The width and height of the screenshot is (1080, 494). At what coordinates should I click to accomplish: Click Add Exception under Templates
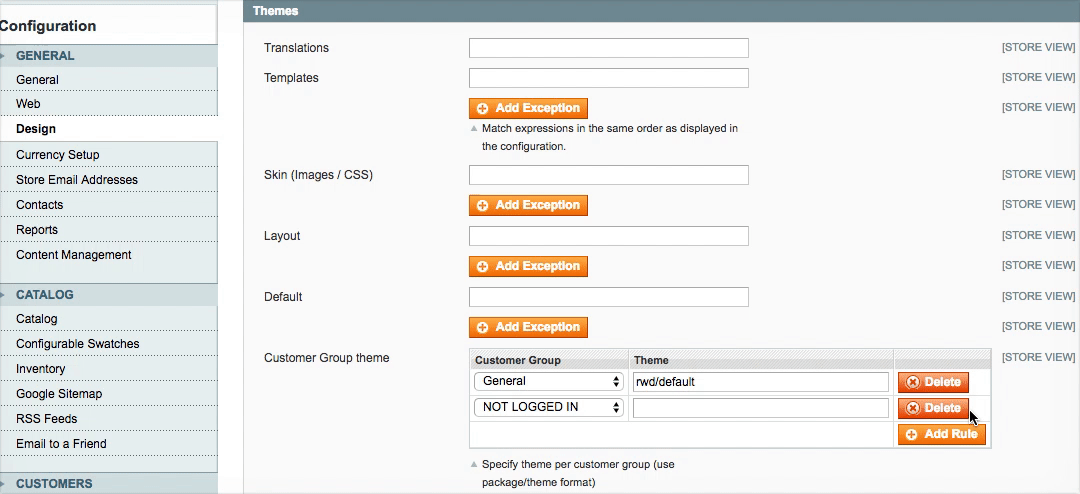[528, 108]
